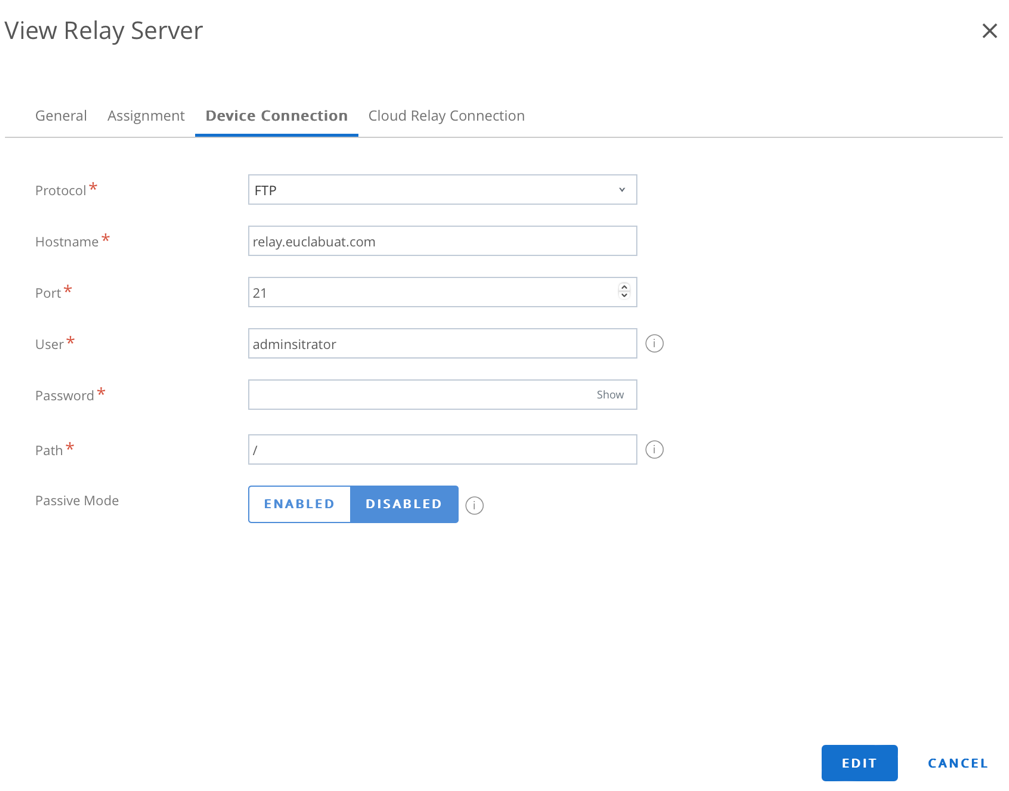This screenshot has width=1009, height=791.
Task: Increase the Port number with up arrow
Action: [624, 287]
